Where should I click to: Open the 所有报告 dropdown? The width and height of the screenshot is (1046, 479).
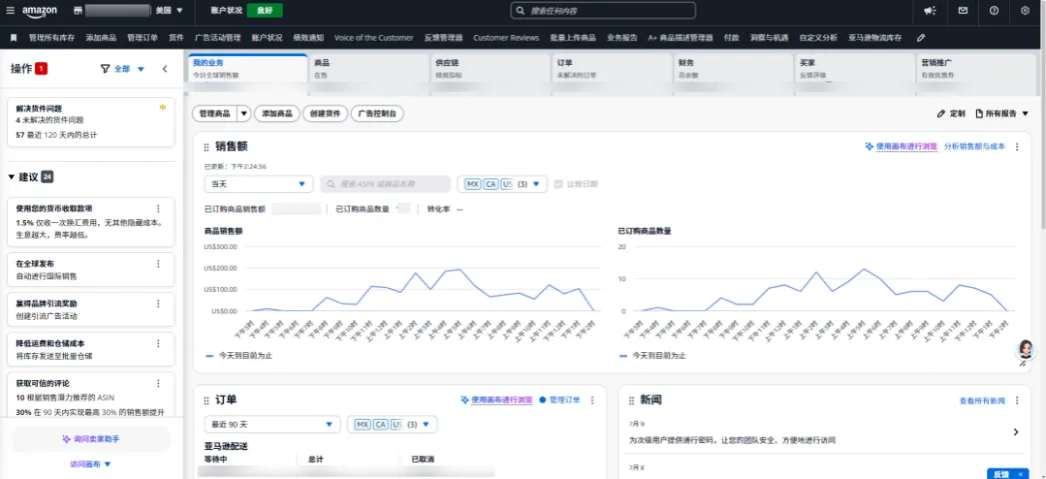[x=1002, y=114]
